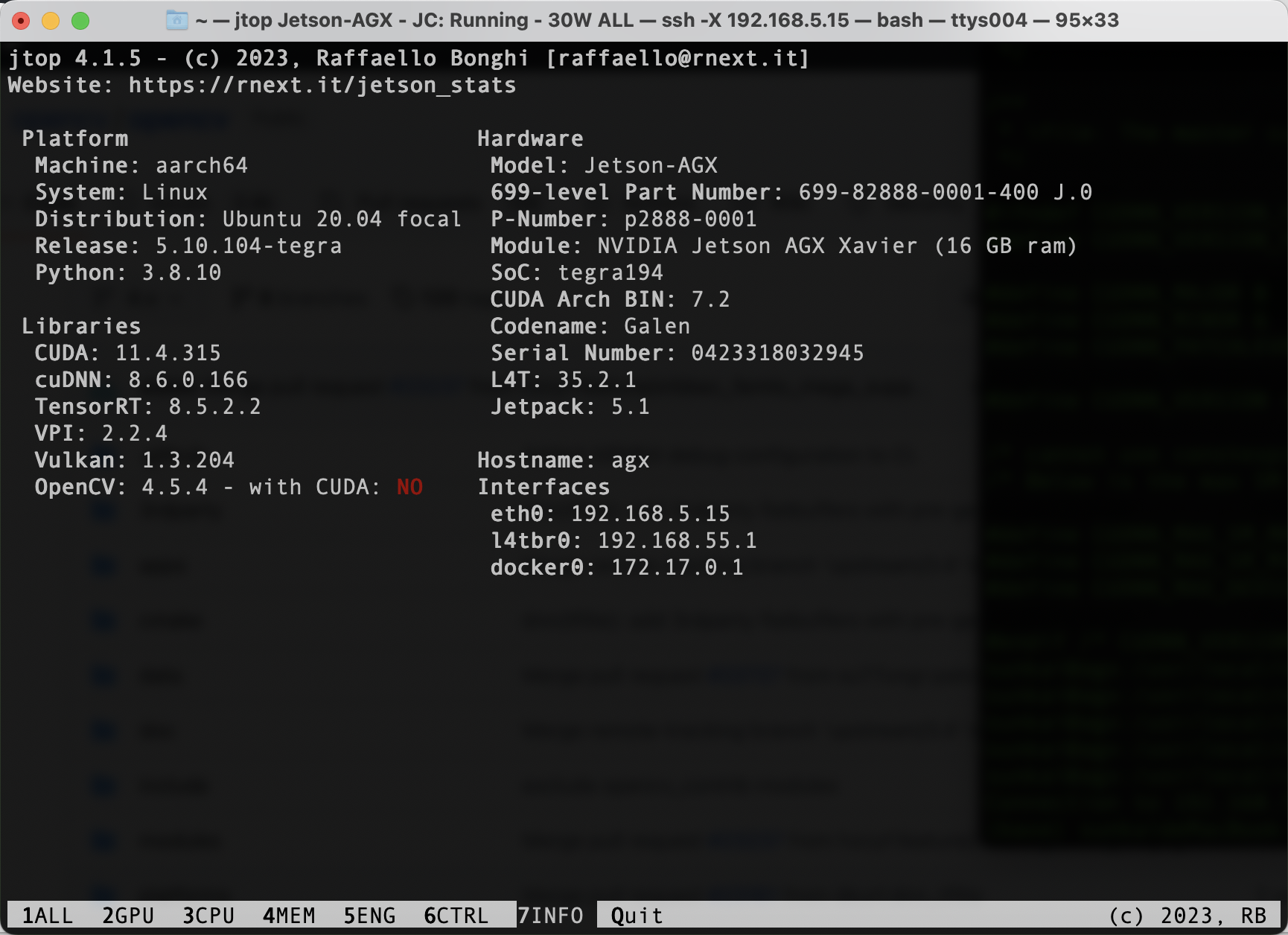Click Quit in the jtop bottom bar

click(637, 915)
